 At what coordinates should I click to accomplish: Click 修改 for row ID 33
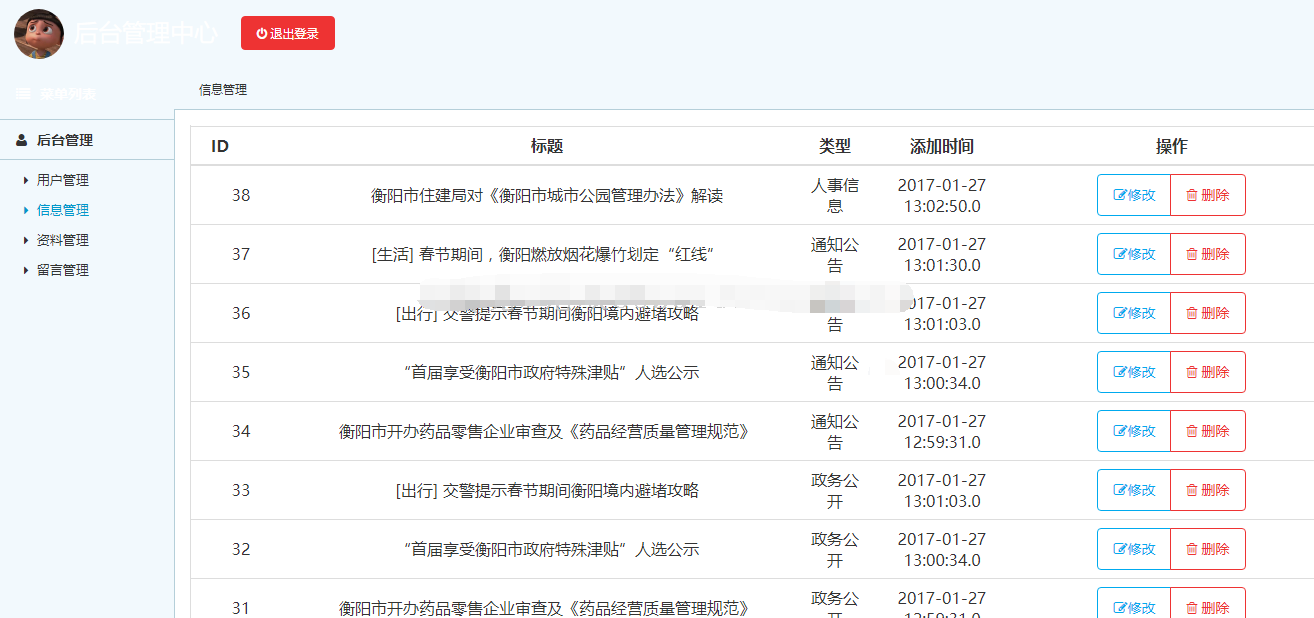point(1134,490)
